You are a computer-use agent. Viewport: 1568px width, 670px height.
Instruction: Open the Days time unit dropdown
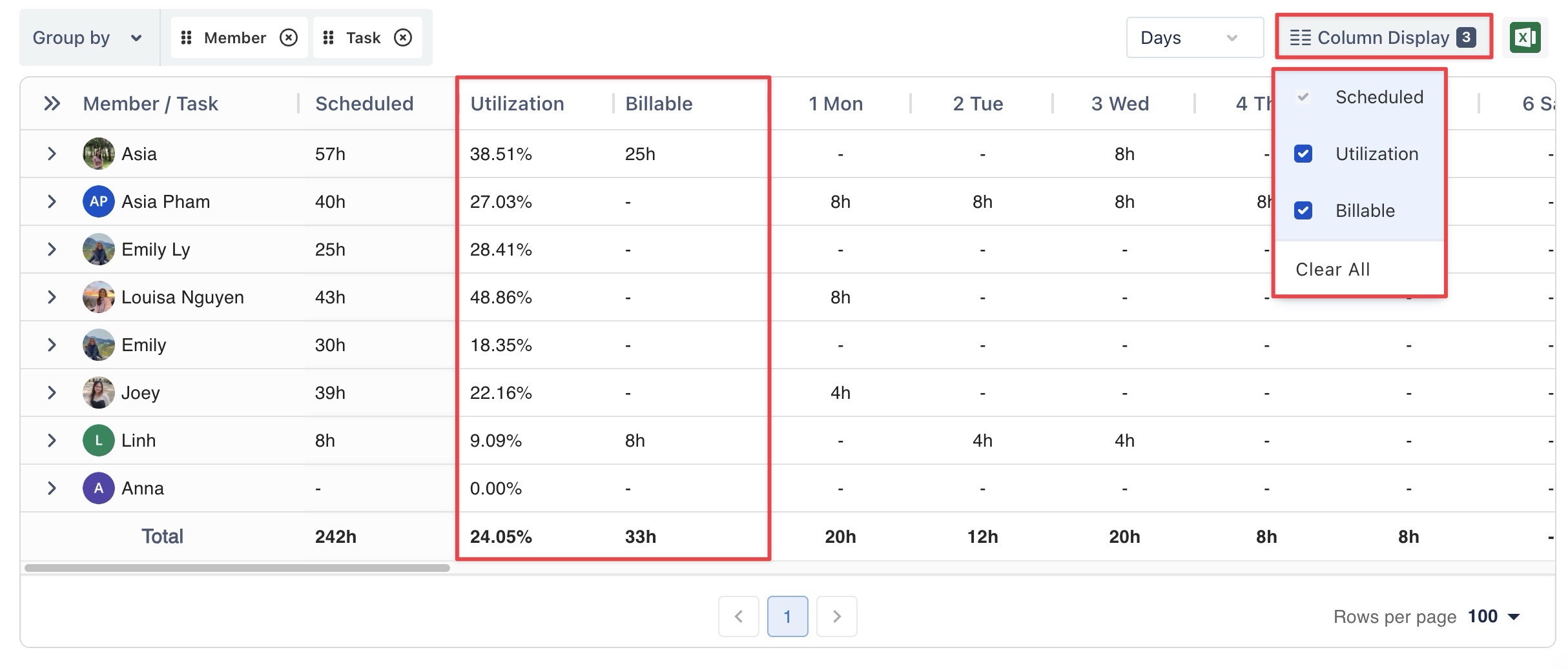click(1194, 38)
